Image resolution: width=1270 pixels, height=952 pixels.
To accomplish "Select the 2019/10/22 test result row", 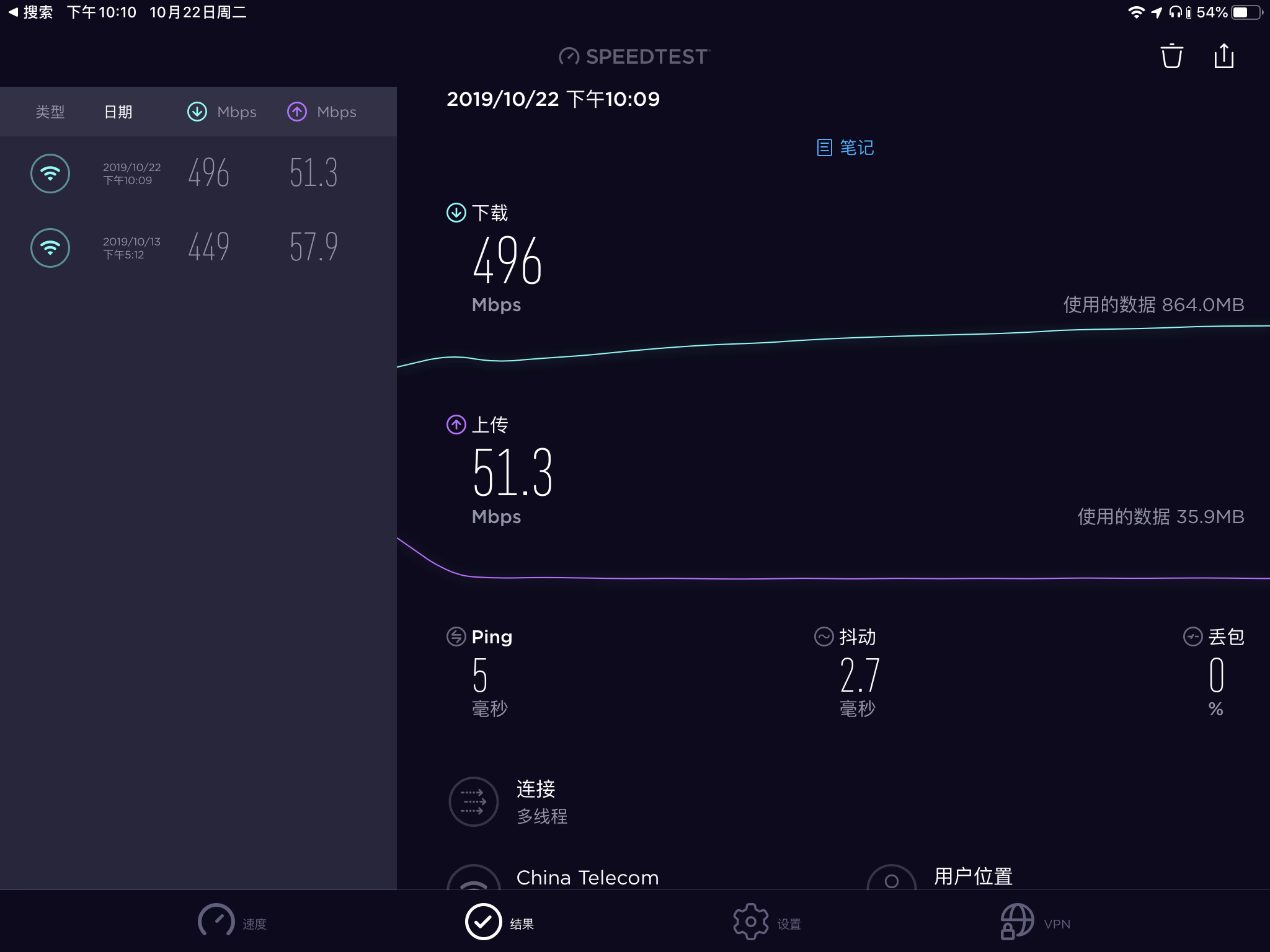I will click(x=198, y=174).
